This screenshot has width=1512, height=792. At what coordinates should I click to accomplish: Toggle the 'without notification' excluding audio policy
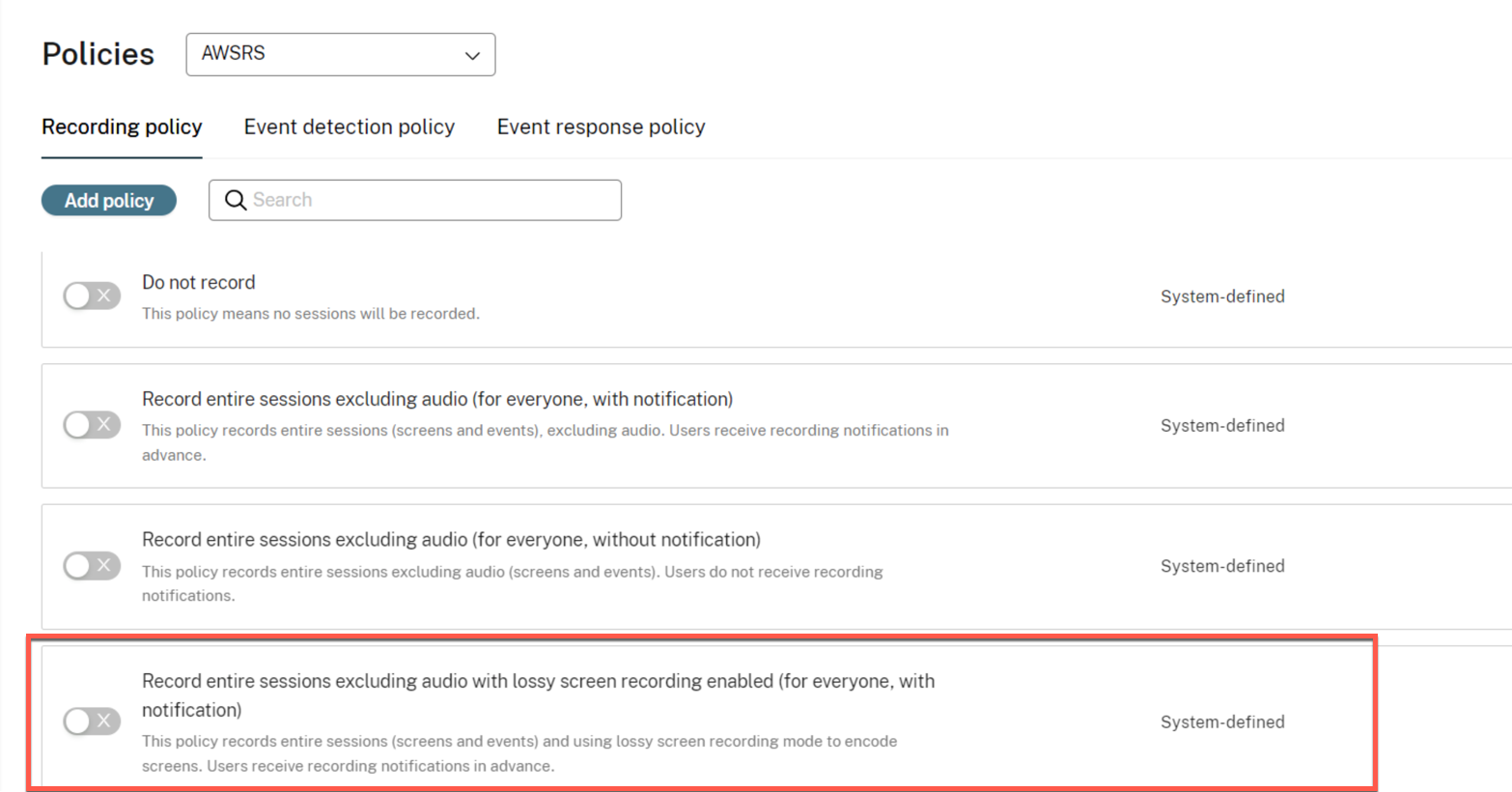pyautogui.click(x=92, y=566)
